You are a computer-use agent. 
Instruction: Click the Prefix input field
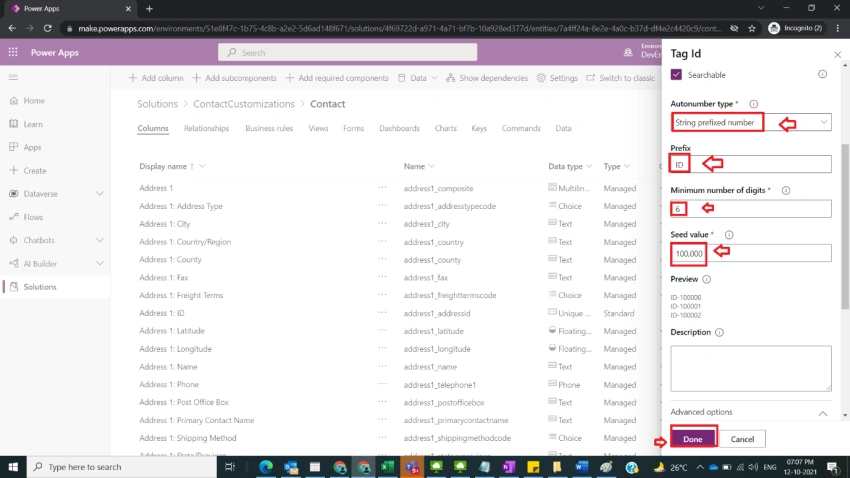click(751, 164)
